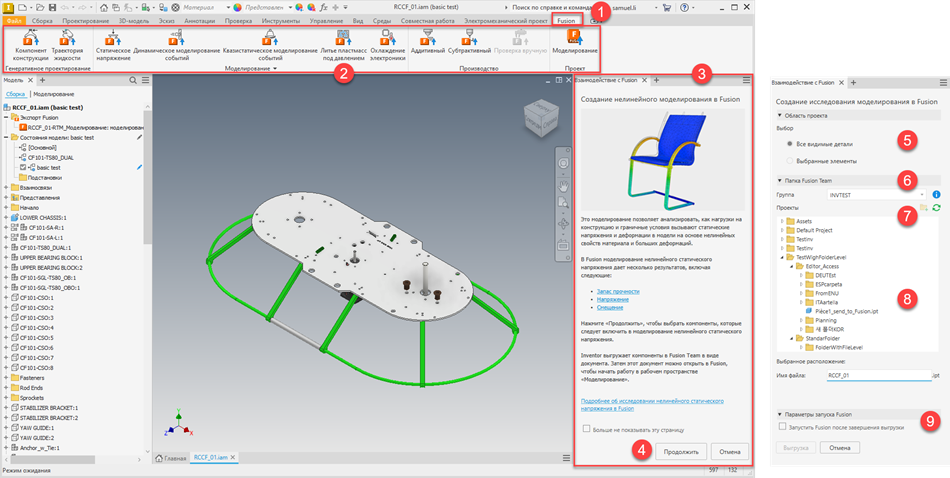950x478 pixels.
Task: Switch to the Fusion ribbon tab
Action: 566,21
